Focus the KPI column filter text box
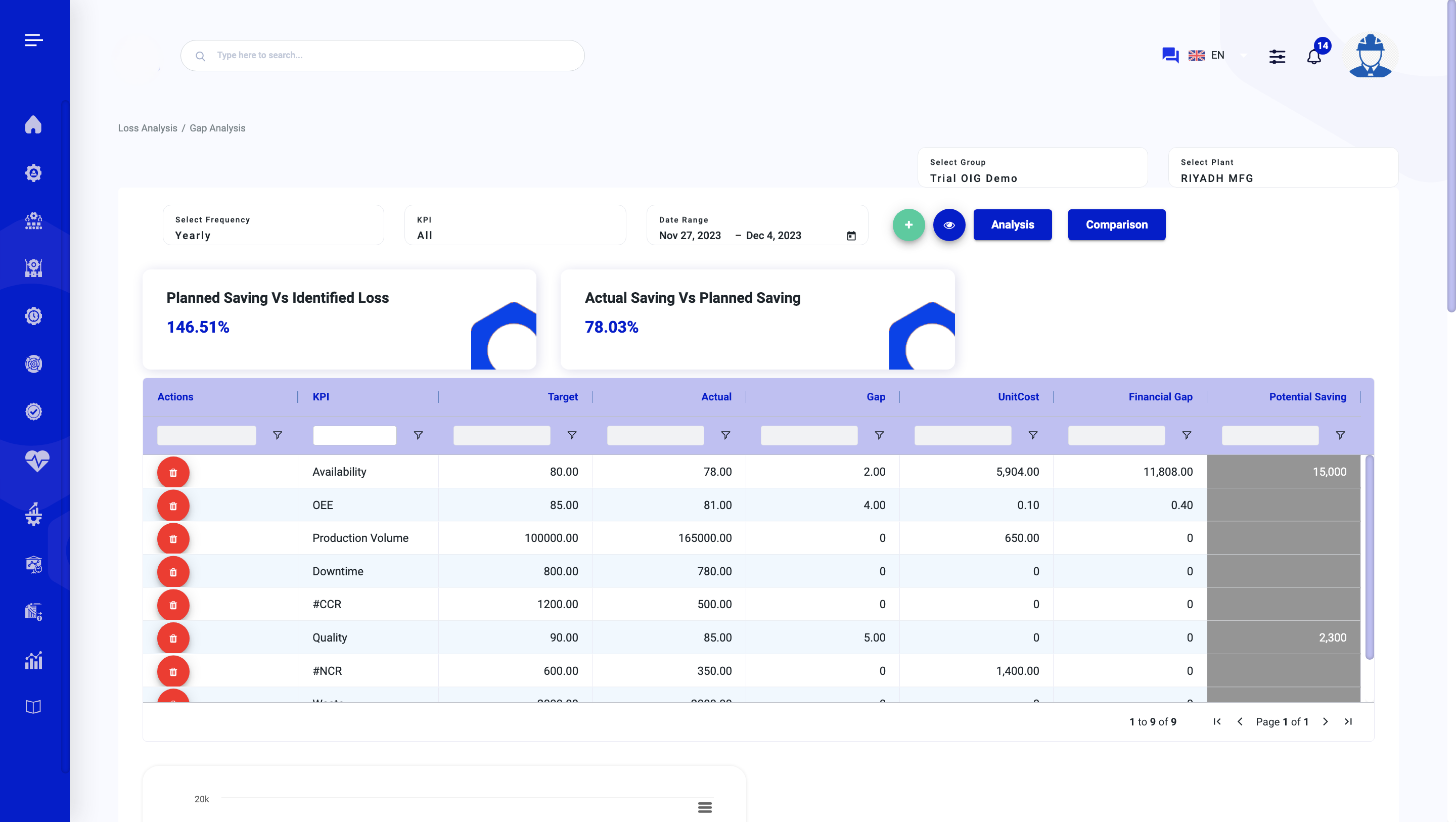Viewport: 1456px width, 822px height. (x=355, y=435)
